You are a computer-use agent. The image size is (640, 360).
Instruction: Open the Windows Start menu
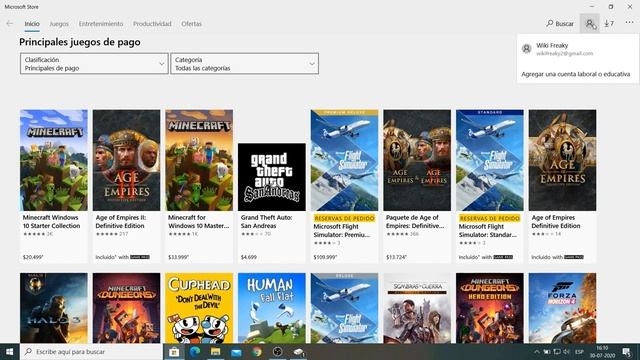[9, 351]
